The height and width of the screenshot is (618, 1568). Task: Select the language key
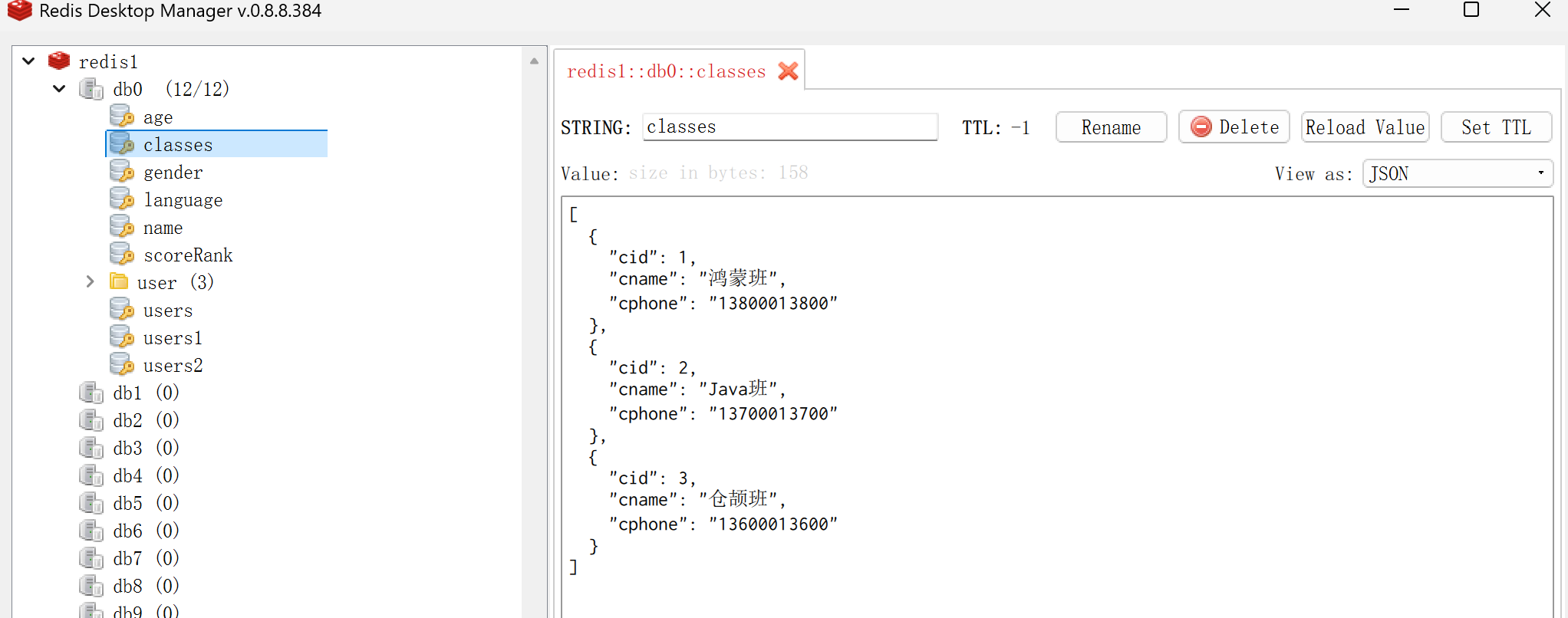(183, 200)
